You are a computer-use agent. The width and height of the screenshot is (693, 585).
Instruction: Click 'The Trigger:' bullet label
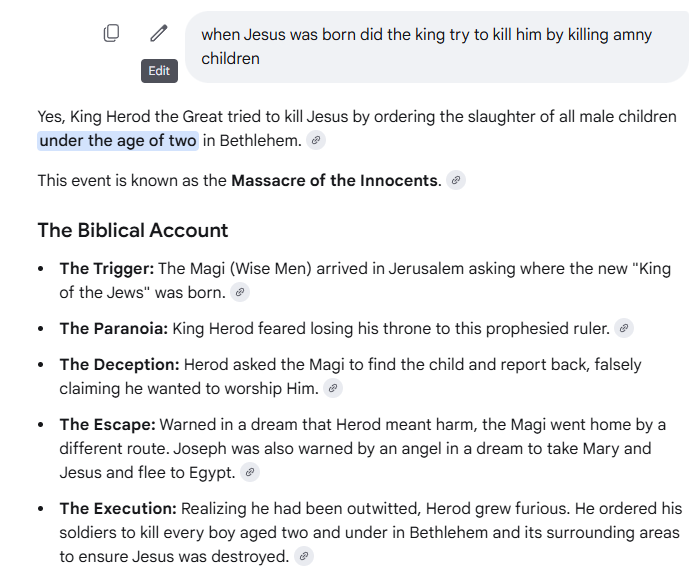click(x=107, y=269)
